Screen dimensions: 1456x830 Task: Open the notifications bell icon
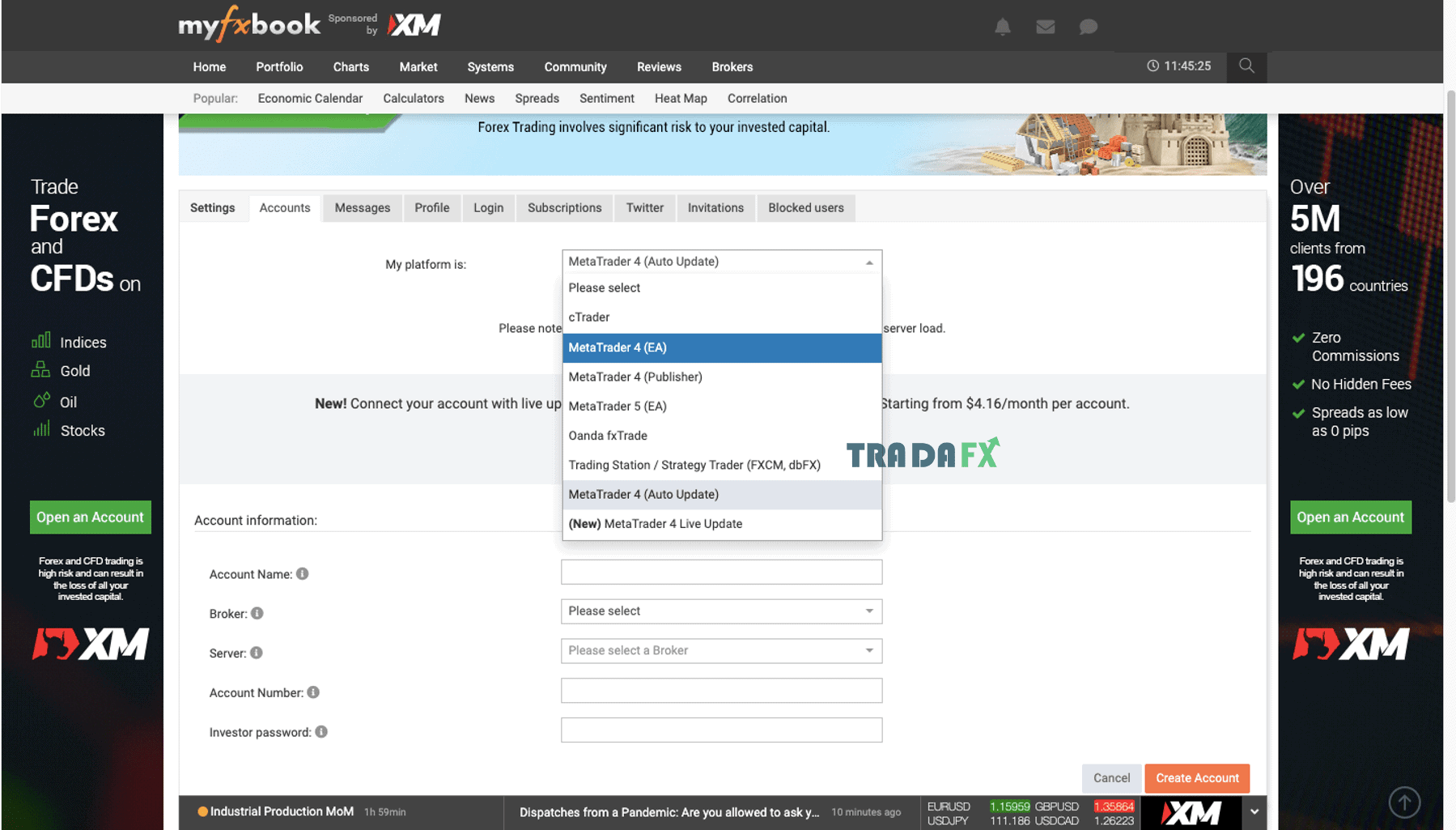[x=1002, y=27]
